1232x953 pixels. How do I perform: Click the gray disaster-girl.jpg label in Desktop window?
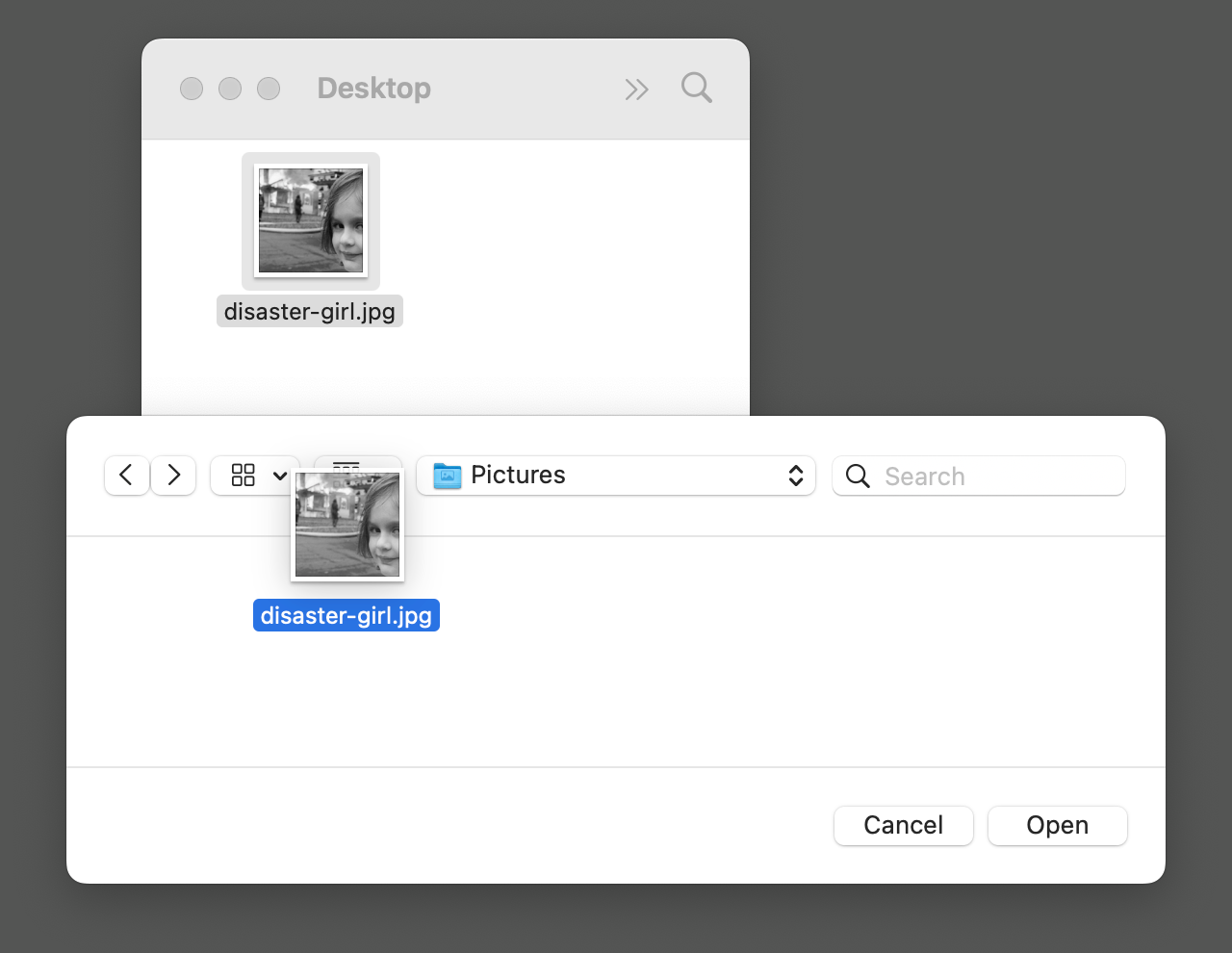click(310, 312)
